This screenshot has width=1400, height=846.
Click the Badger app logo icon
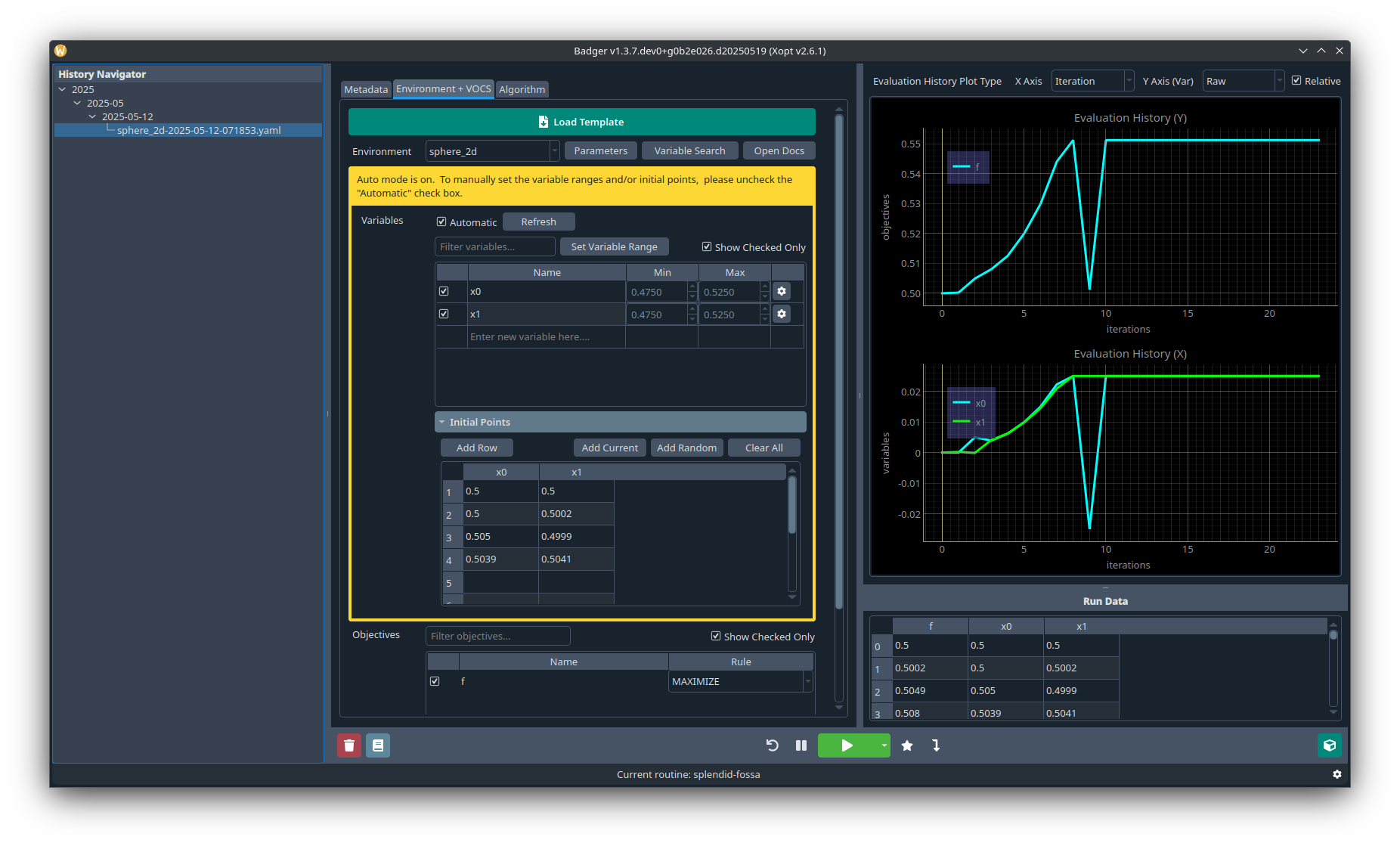pyautogui.click(x=60, y=51)
